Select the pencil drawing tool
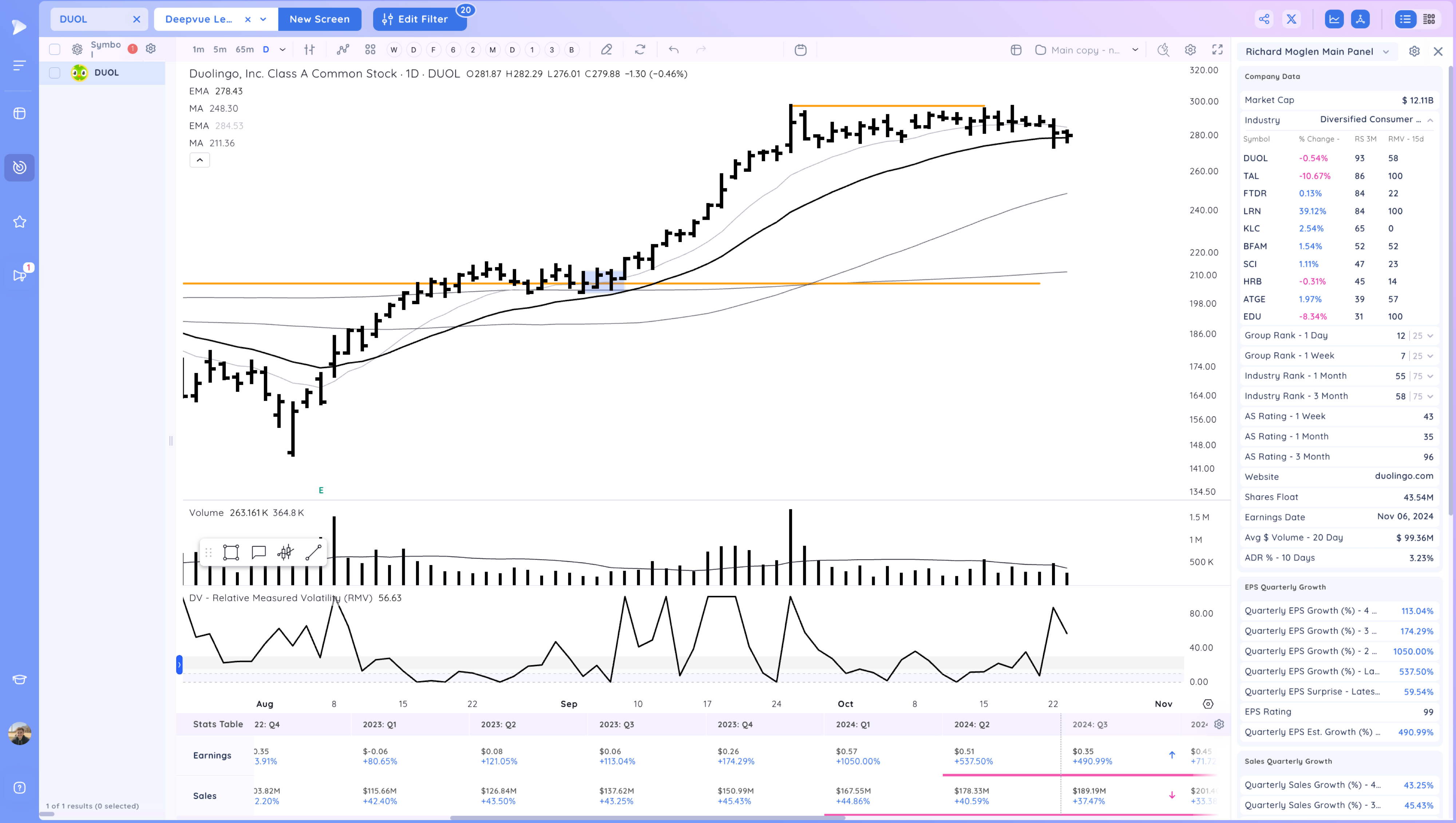 coord(606,50)
